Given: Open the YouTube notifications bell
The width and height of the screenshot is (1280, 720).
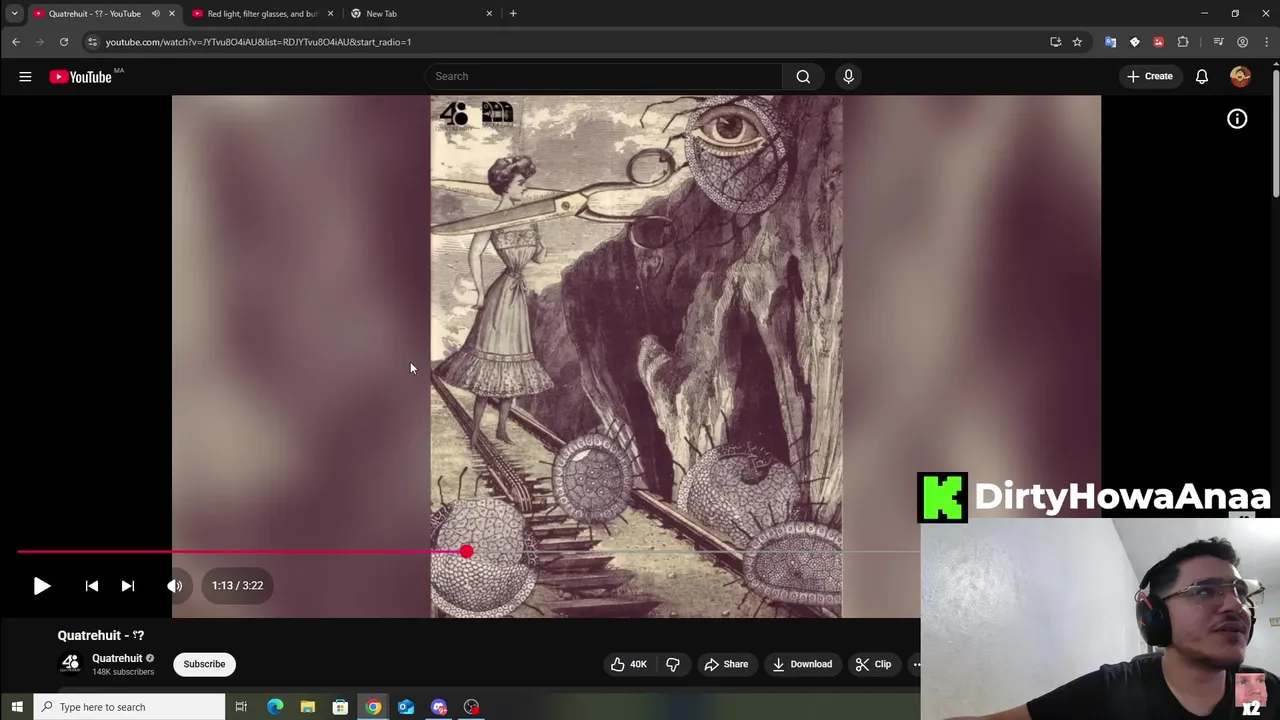Looking at the screenshot, I should click(1202, 76).
